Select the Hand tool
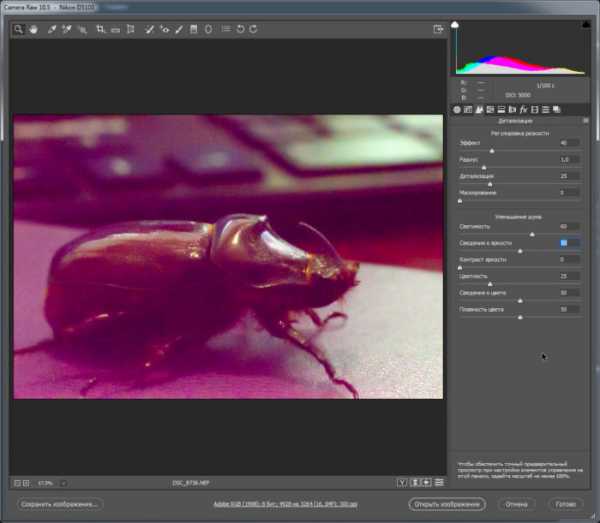 coord(32,29)
